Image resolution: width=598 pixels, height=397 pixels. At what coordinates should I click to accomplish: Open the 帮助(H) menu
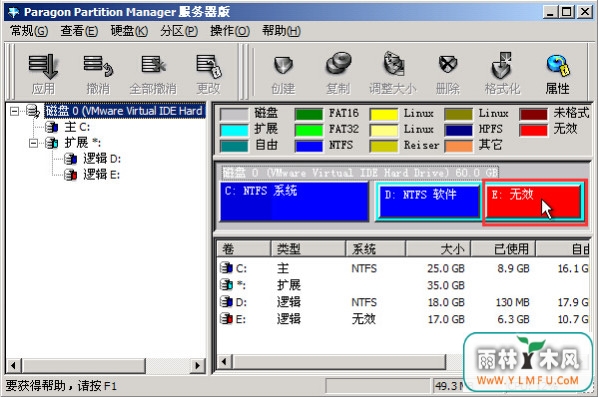[x=281, y=31]
